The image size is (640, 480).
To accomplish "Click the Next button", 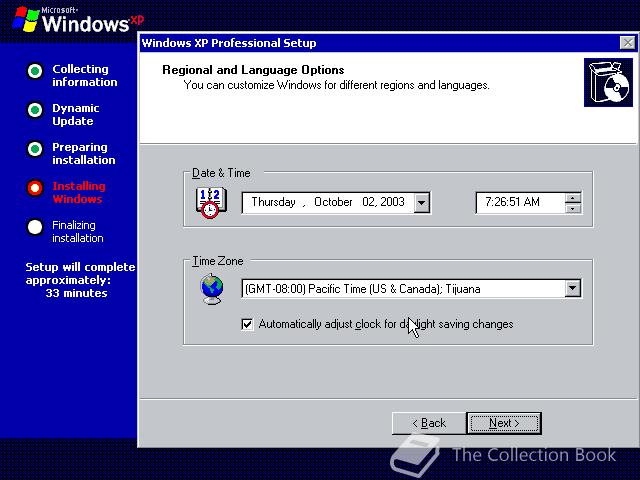I will pos(504,423).
